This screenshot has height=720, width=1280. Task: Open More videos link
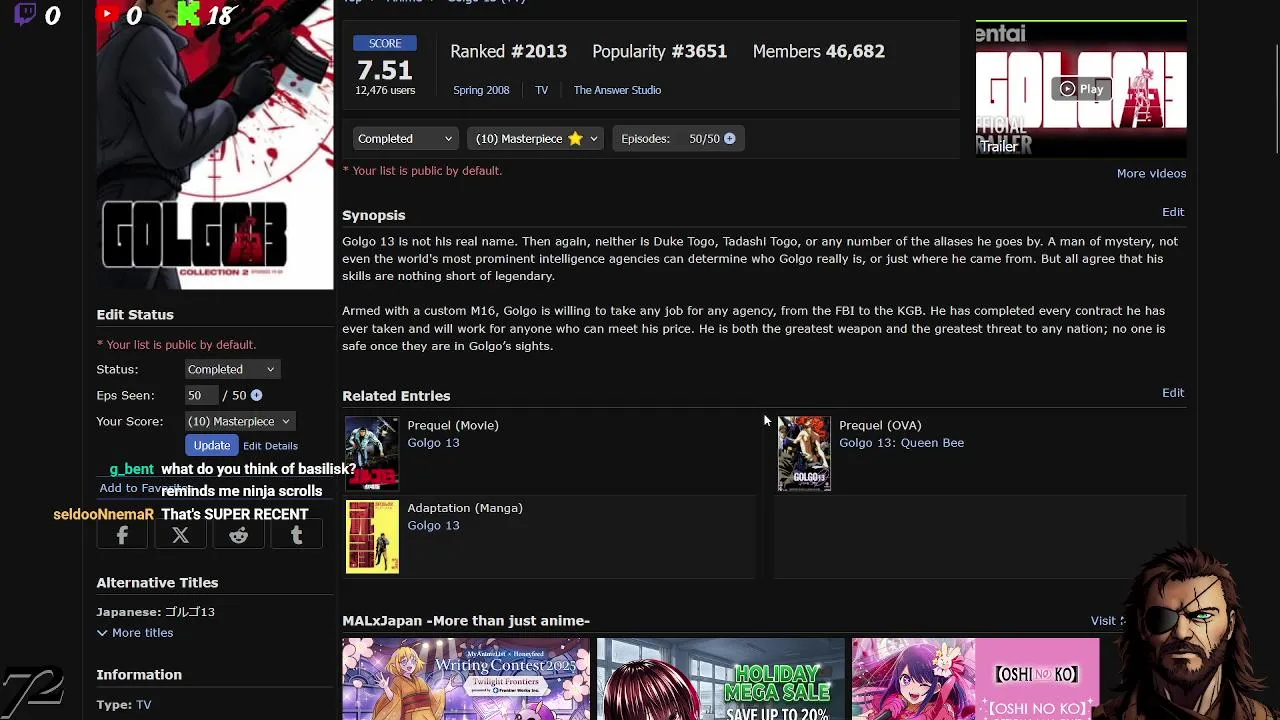[1151, 173]
